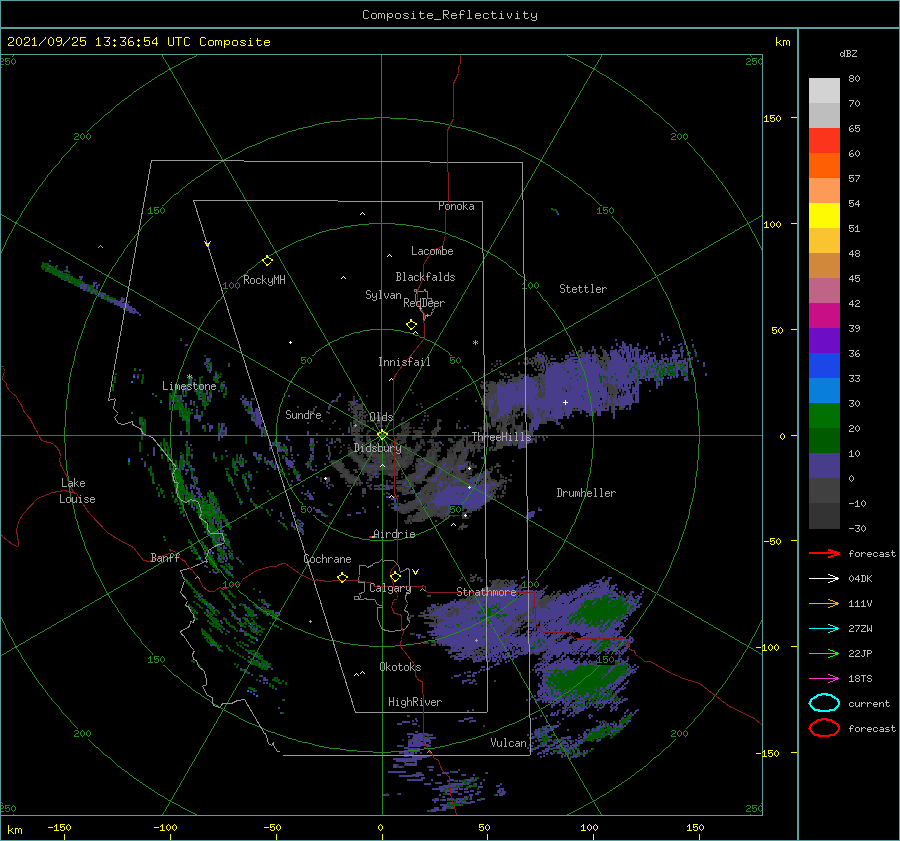This screenshot has width=900, height=841.
Task: Pick the slate purple swatch below 10 dBZ
Action: coord(824,466)
